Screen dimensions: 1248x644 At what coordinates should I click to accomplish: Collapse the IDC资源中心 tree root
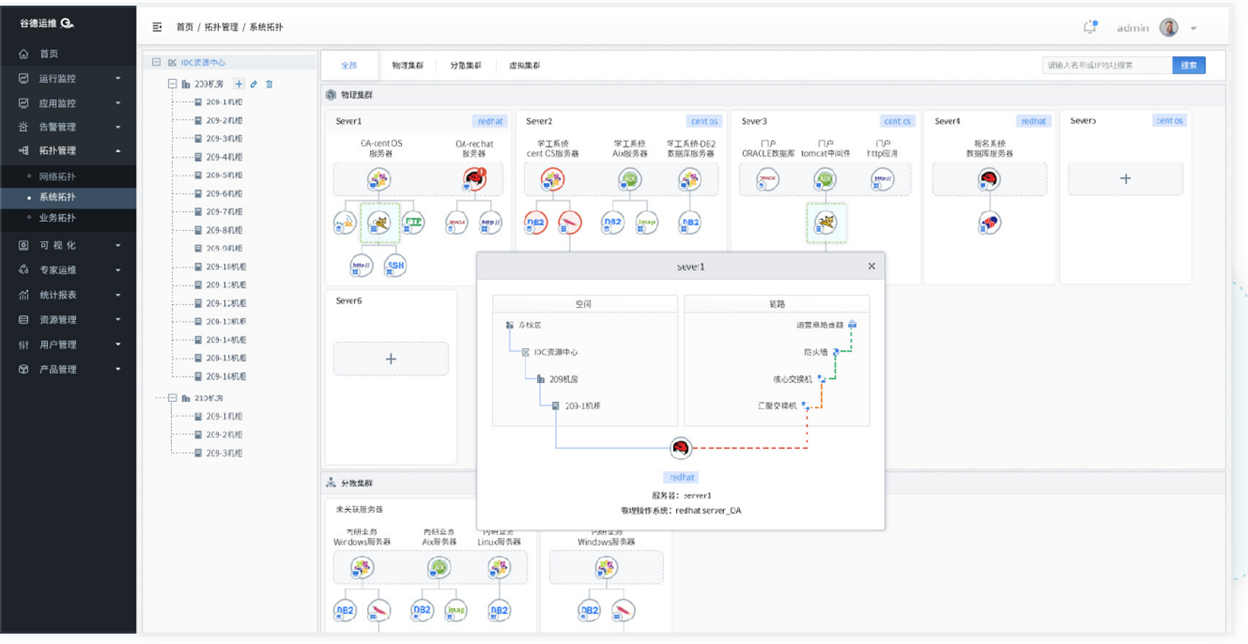(x=156, y=62)
